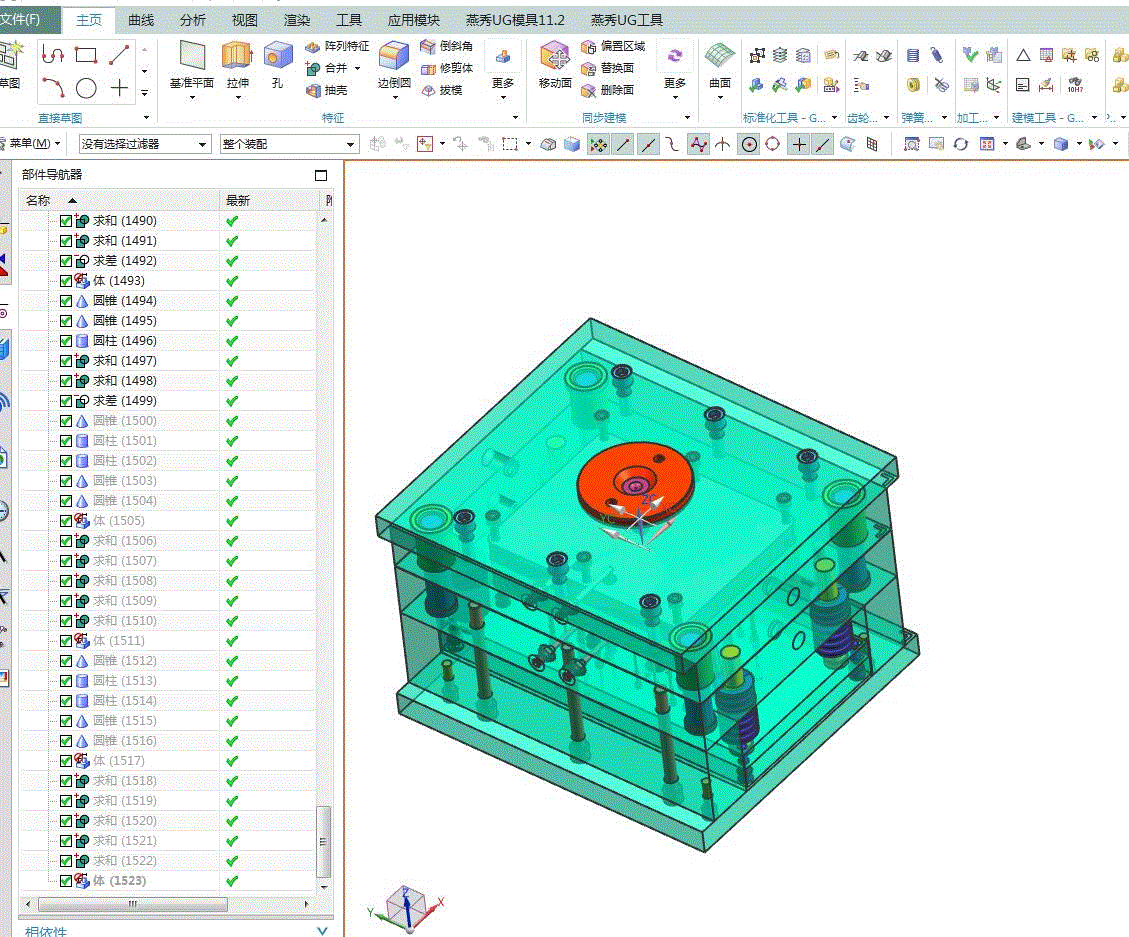Image resolution: width=1129 pixels, height=937 pixels.
Task: Open the 标准化工具 group dropdown
Action: coord(835,117)
